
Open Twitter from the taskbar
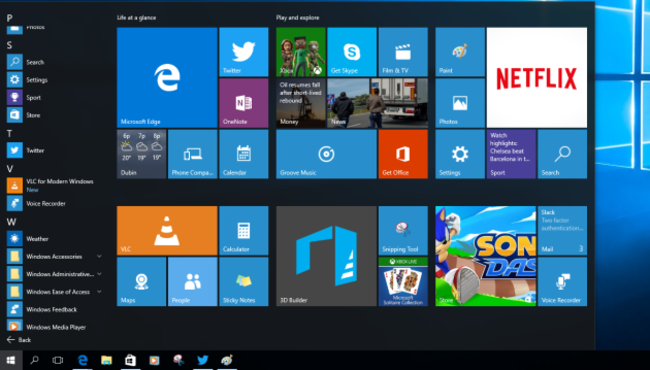coord(203,360)
